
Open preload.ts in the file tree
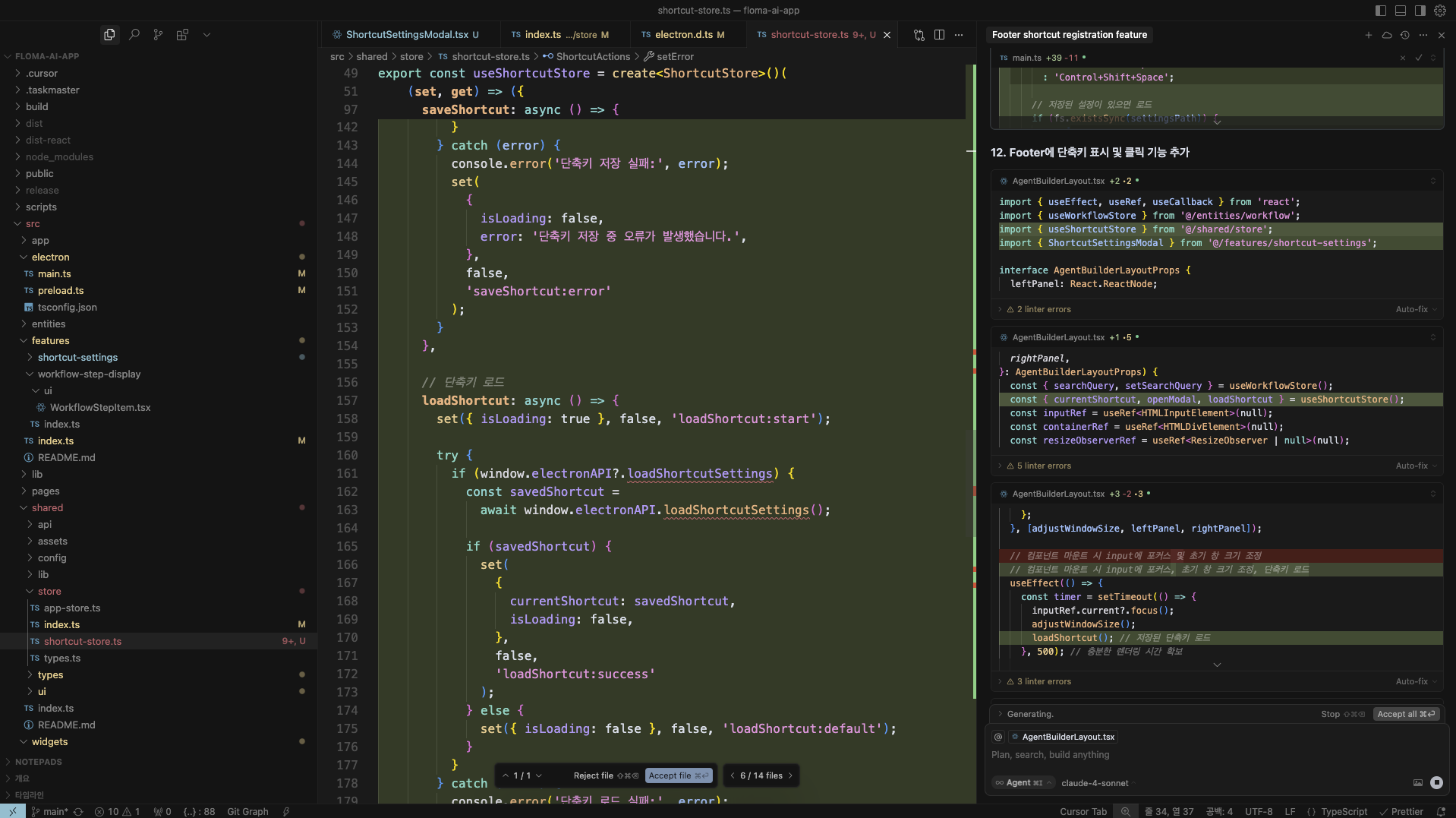[x=61, y=291]
